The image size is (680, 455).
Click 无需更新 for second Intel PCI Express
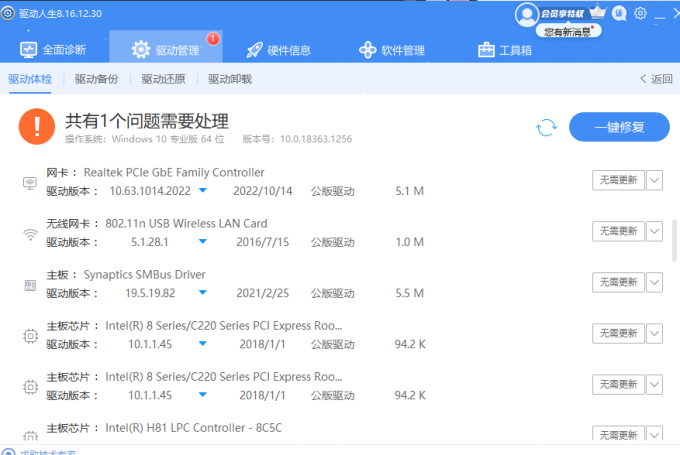click(618, 384)
